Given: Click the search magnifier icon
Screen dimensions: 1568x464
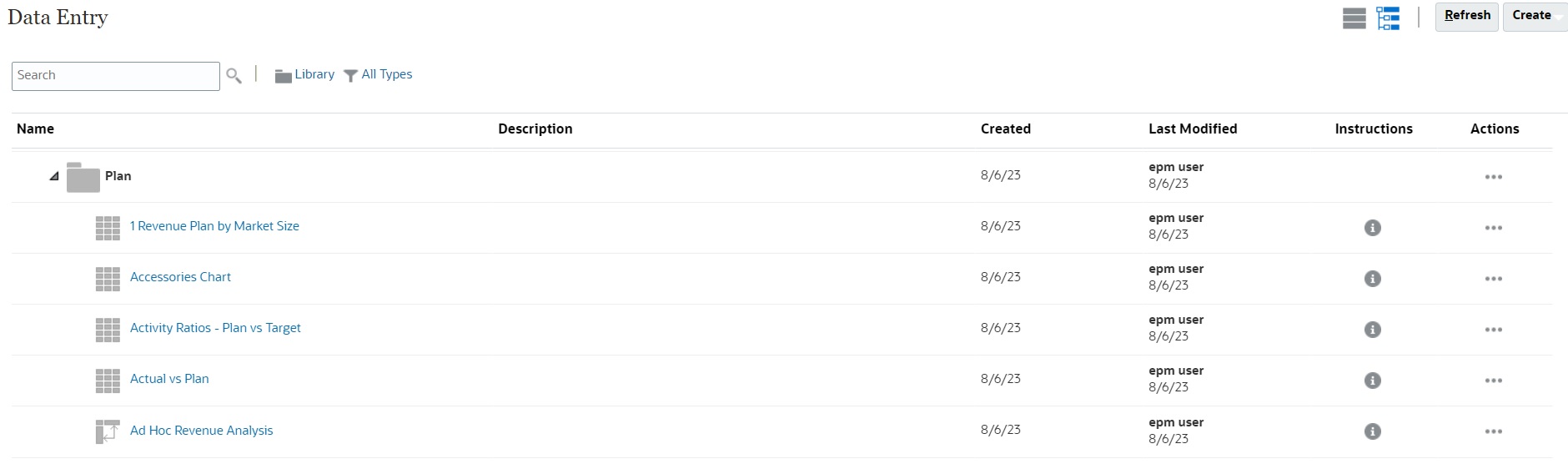Looking at the screenshot, I should (x=234, y=76).
